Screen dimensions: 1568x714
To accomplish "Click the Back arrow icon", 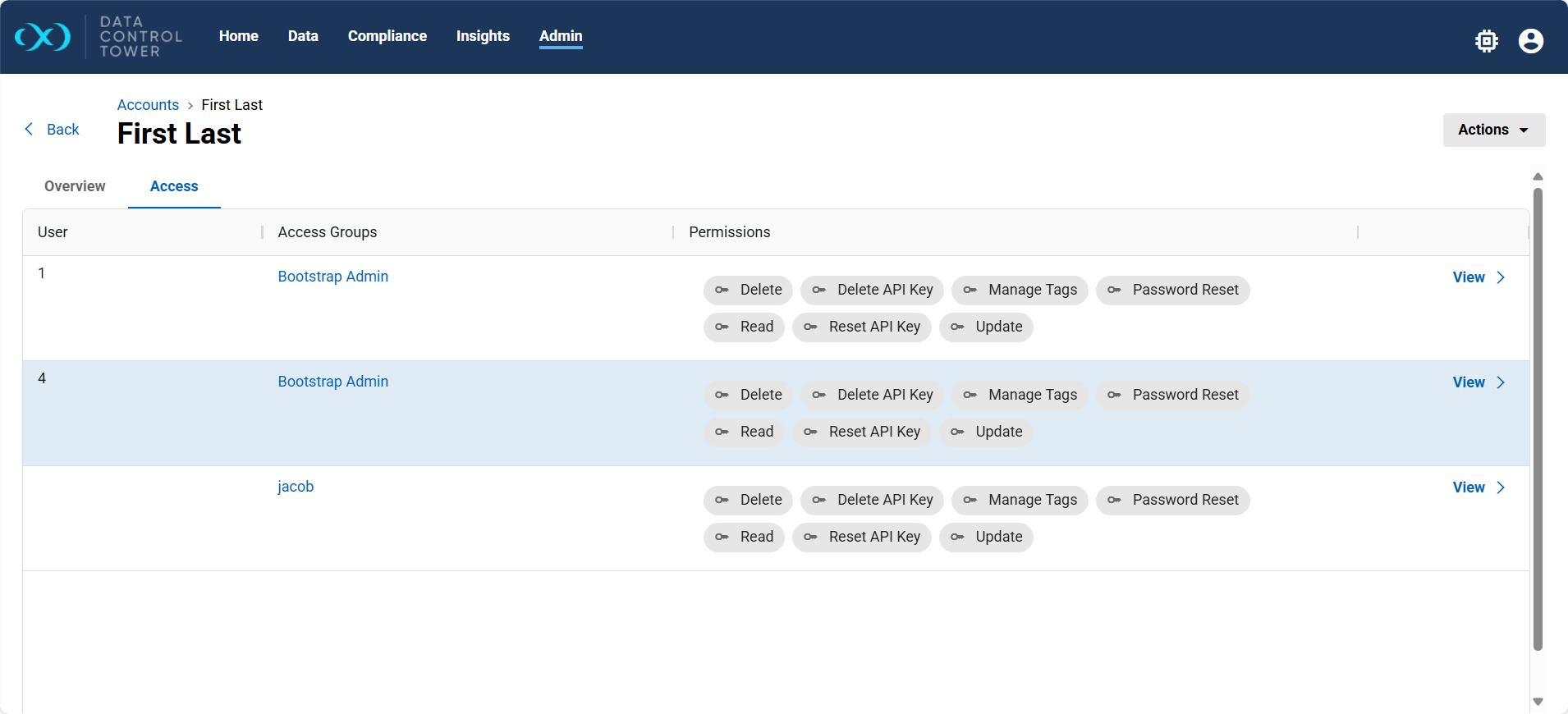I will pos(30,130).
